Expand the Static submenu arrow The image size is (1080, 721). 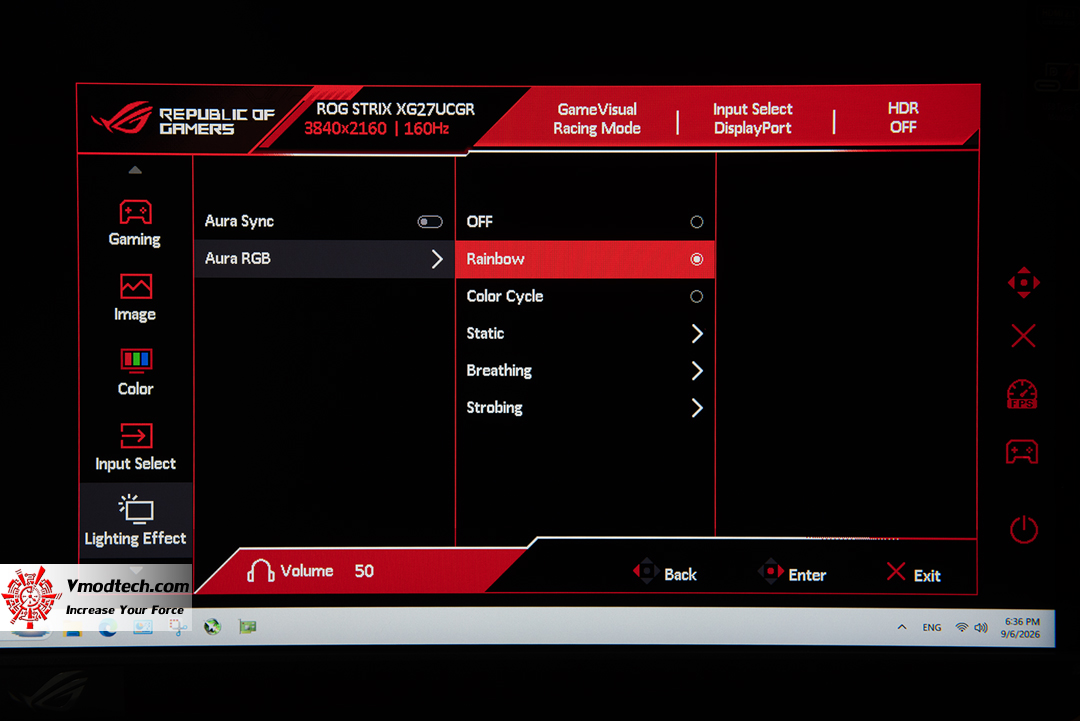tap(697, 333)
